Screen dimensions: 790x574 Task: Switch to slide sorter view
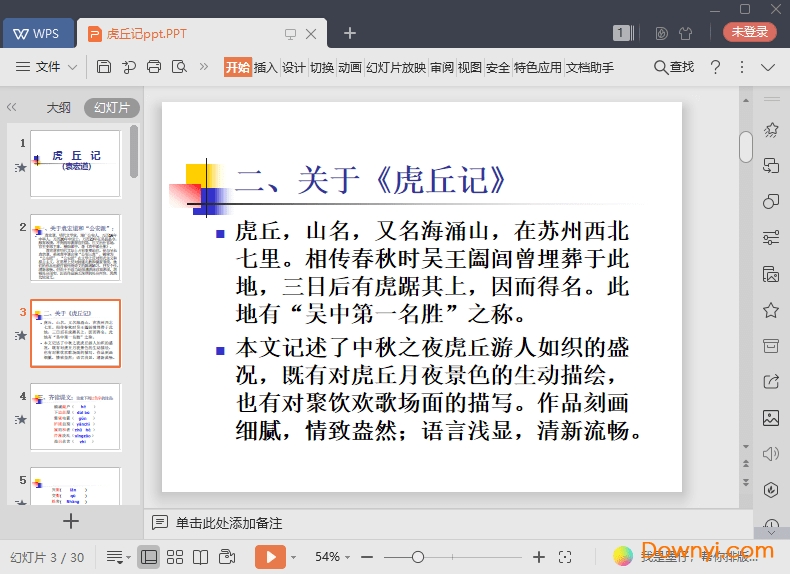pos(175,556)
